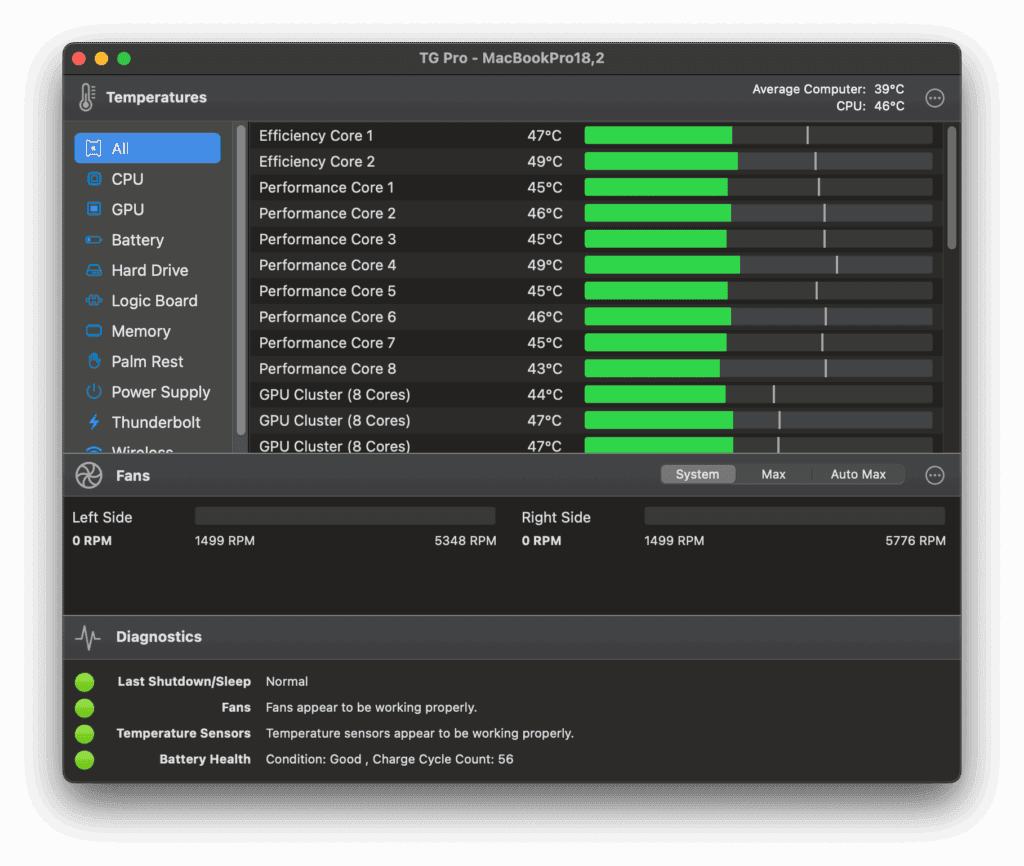Viewport: 1024px width, 866px height.
Task: Click Temperature sensors working properly message
Action: point(419,733)
